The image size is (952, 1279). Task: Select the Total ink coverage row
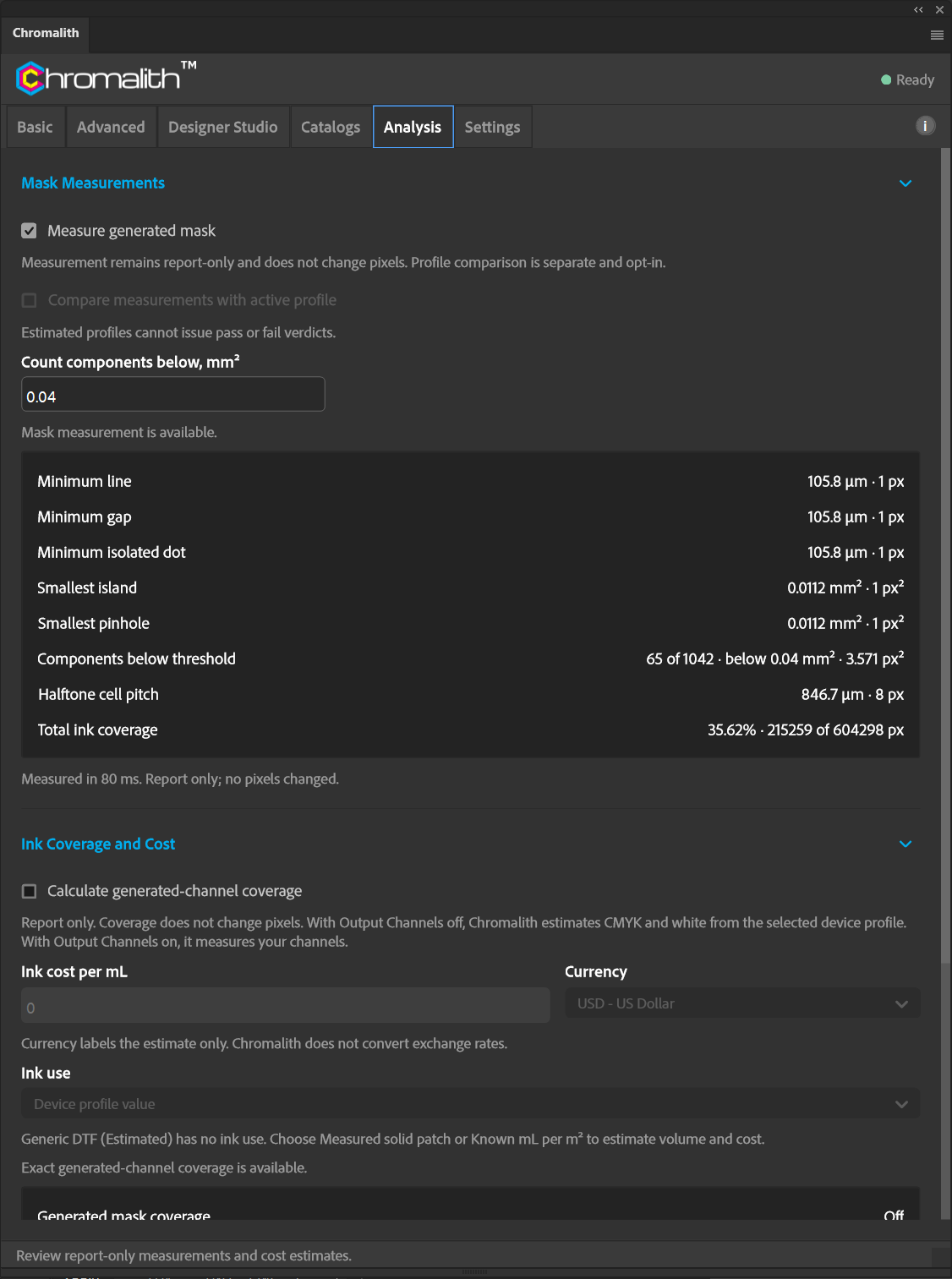point(470,730)
